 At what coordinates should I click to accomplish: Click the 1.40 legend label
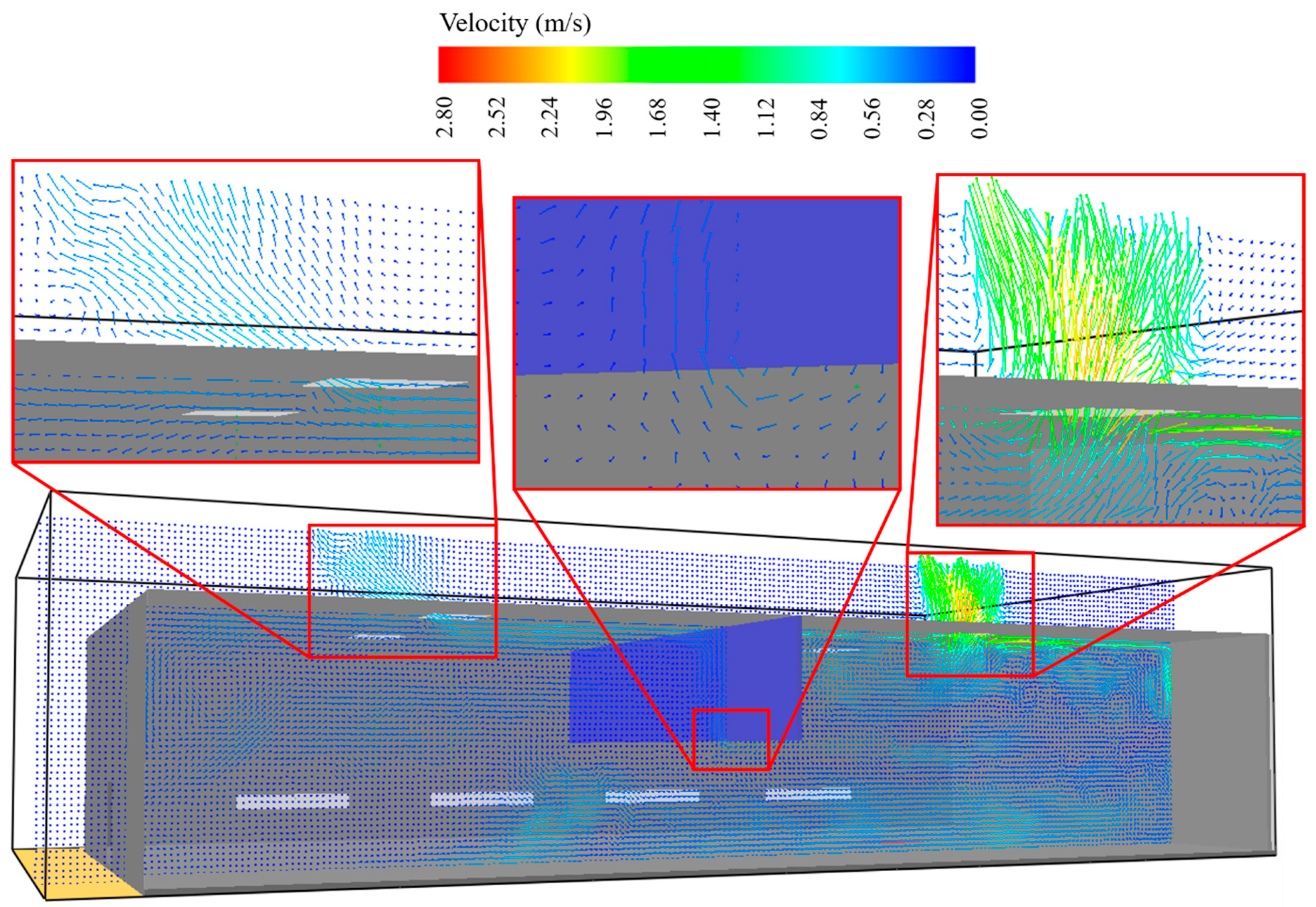click(x=713, y=117)
